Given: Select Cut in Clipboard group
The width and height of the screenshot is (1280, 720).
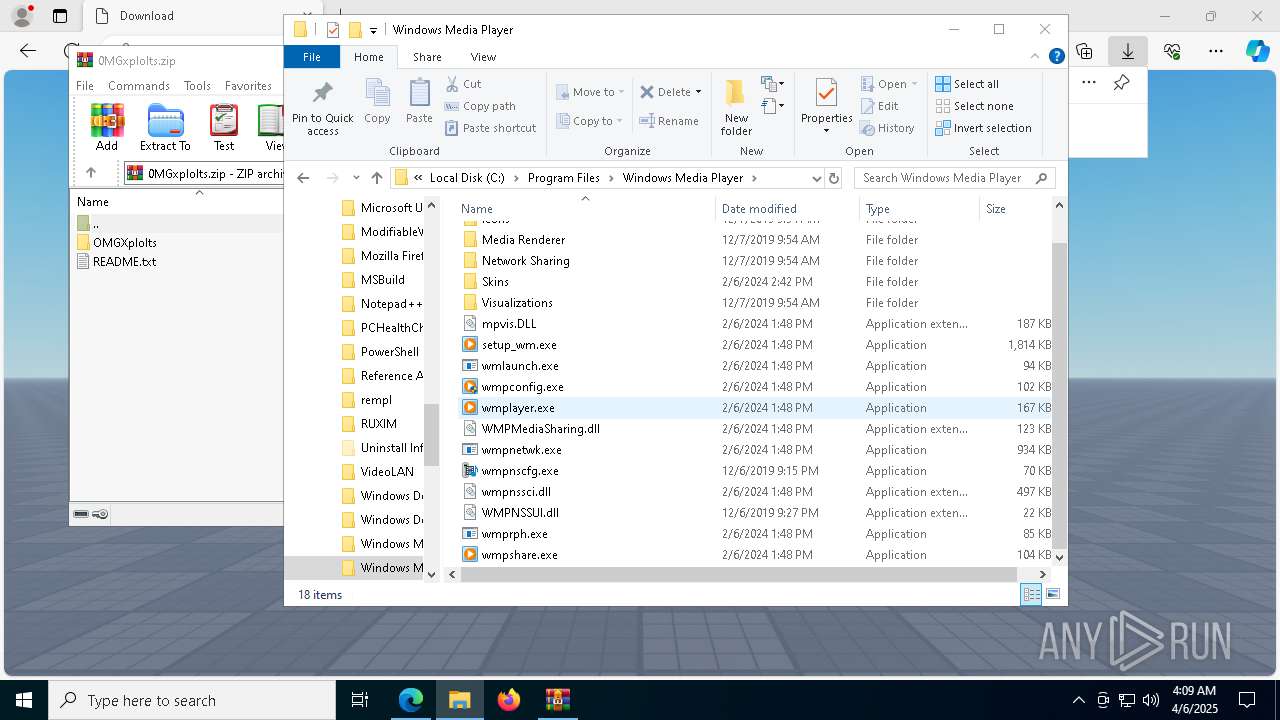Looking at the screenshot, I should 463,84.
